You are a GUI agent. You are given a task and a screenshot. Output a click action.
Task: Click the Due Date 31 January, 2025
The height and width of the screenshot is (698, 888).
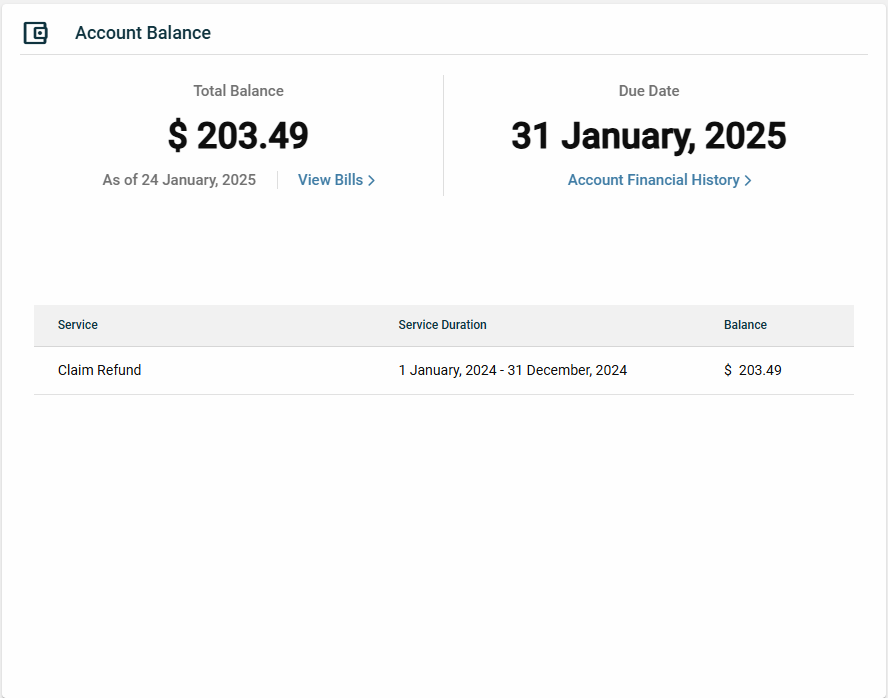click(x=648, y=135)
